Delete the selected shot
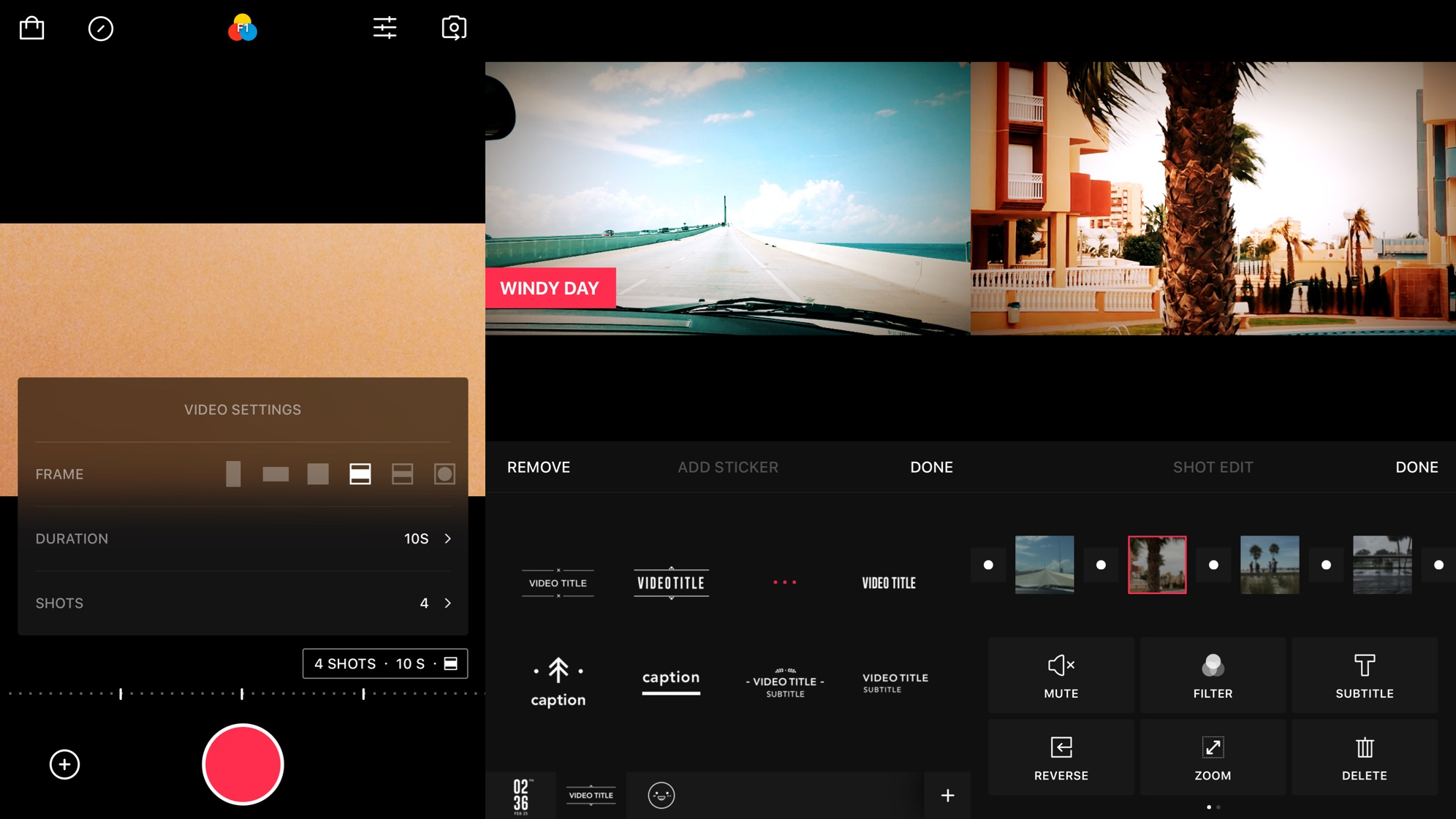This screenshot has width=1456, height=819. (1364, 758)
